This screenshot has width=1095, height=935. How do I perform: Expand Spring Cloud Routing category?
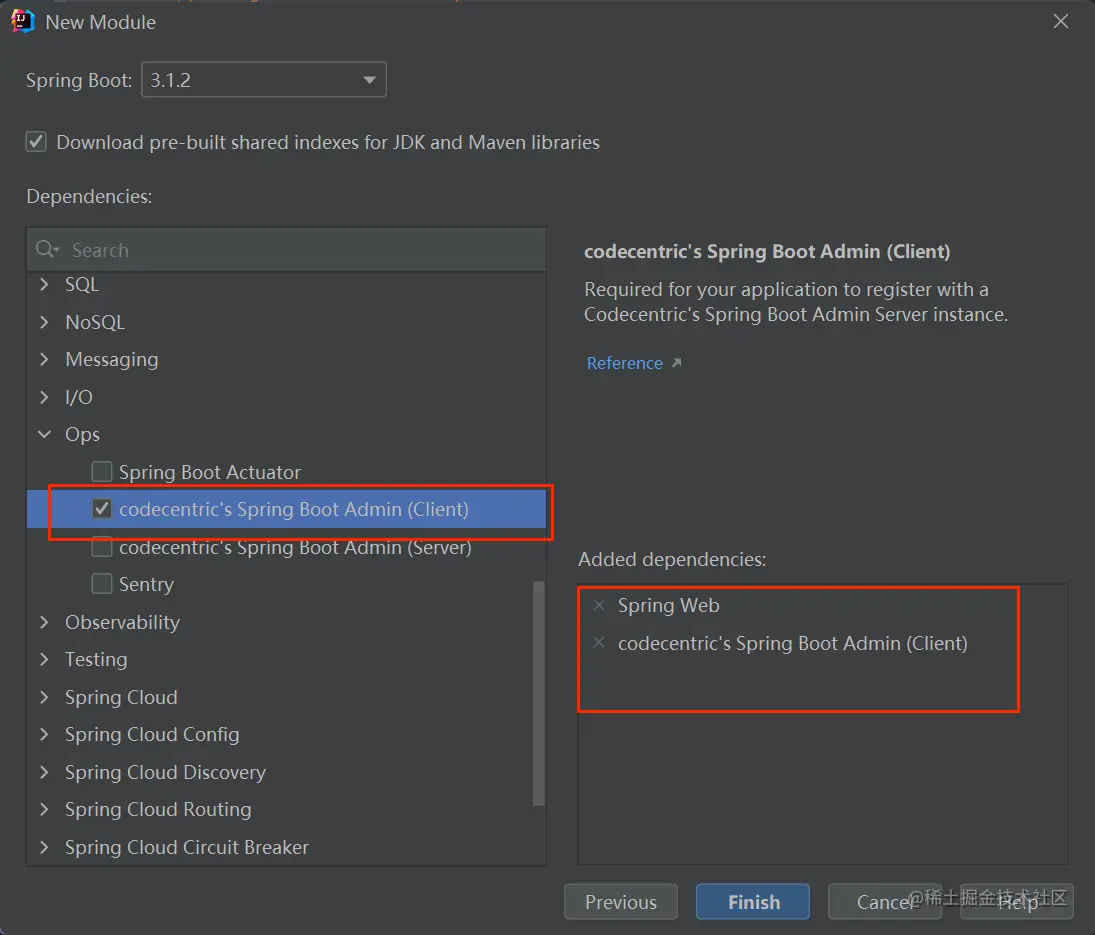[x=44, y=809]
